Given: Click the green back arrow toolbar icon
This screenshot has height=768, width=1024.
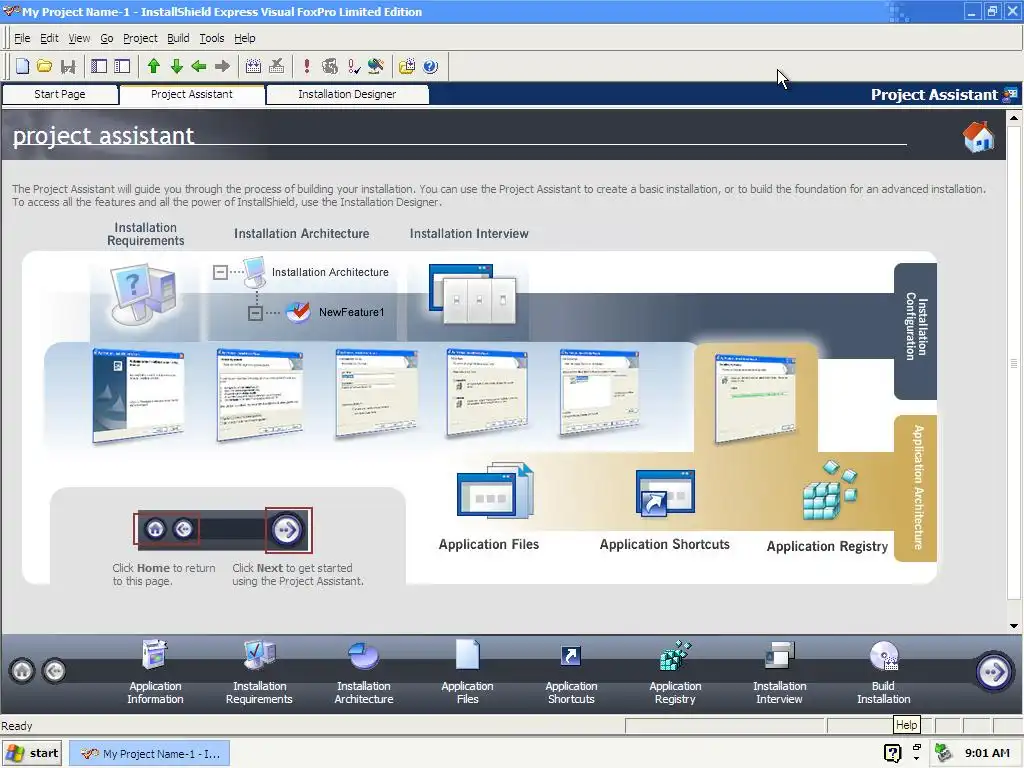Looking at the screenshot, I should [199, 66].
